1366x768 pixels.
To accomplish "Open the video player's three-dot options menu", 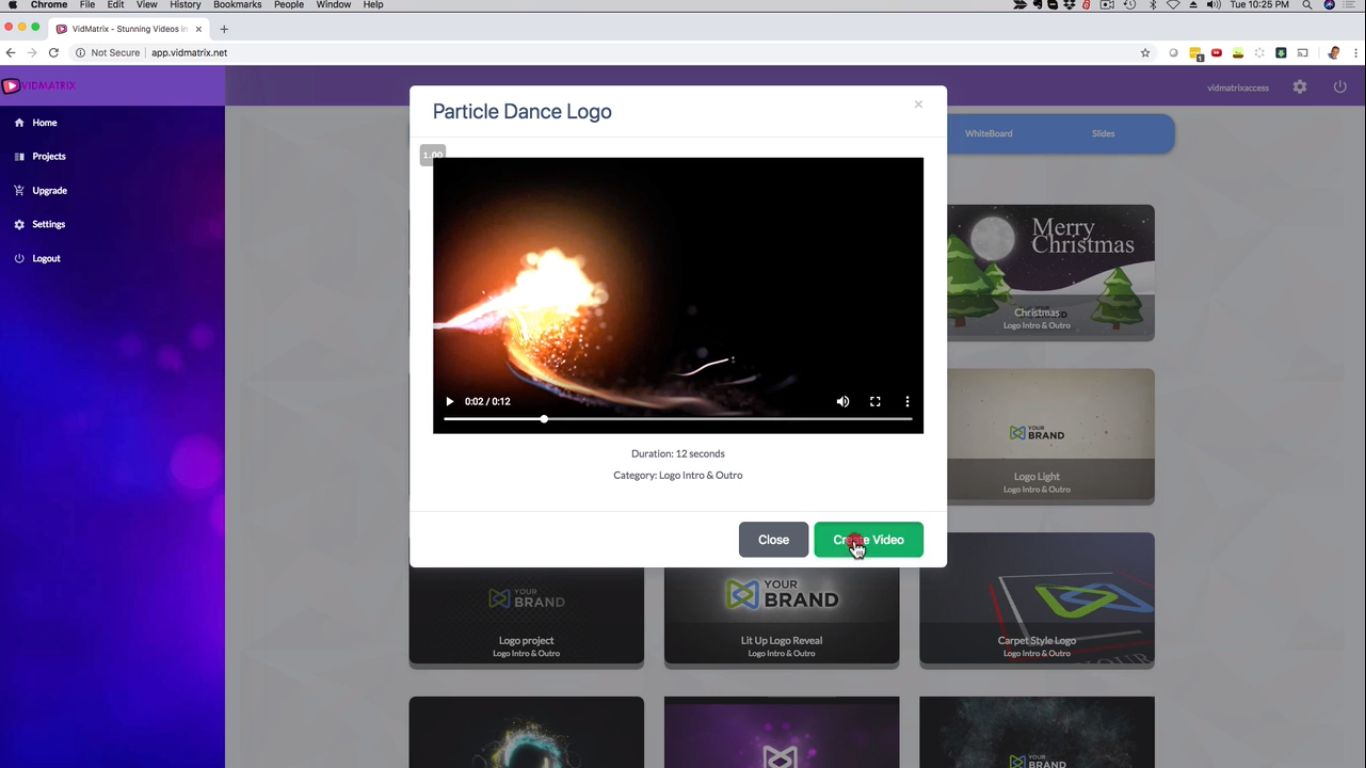I will point(907,401).
